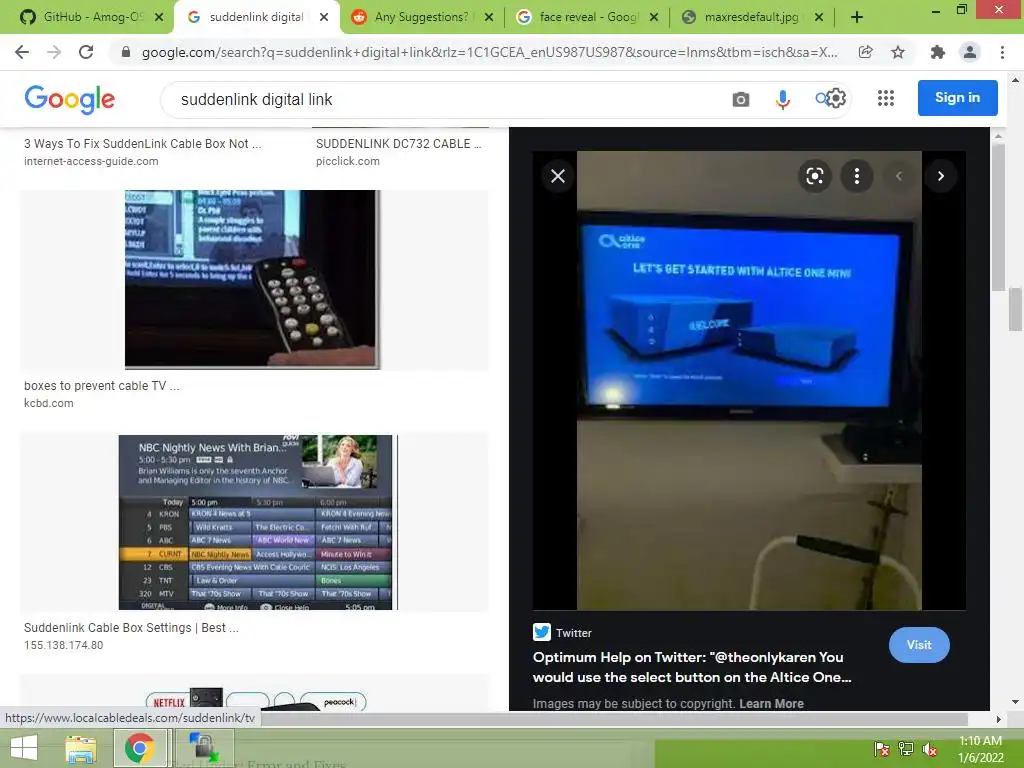Open the Windows Start menu
This screenshot has width=1024, height=768.
tap(24, 748)
